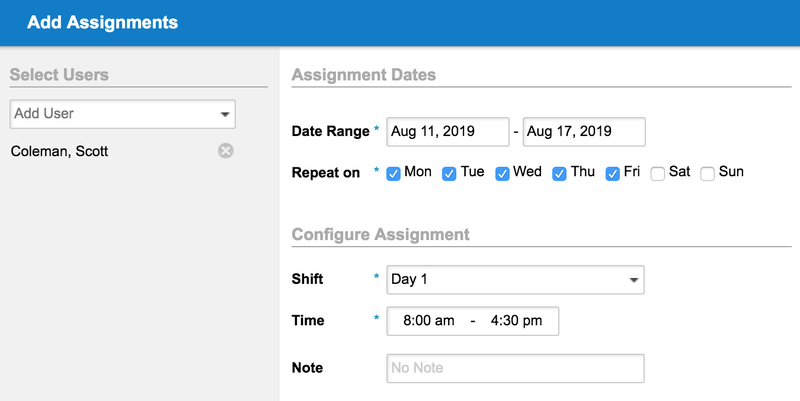The width and height of the screenshot is (800, 401).
Task: Select the 8:00 am start time
Action: tap(429, 321)
